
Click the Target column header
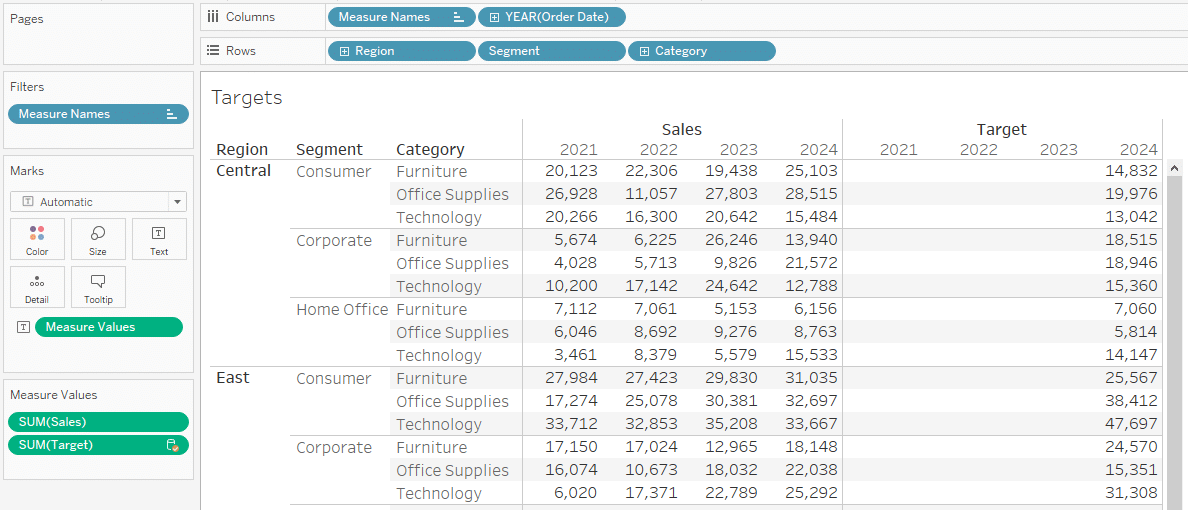(x=1001, y=130)
